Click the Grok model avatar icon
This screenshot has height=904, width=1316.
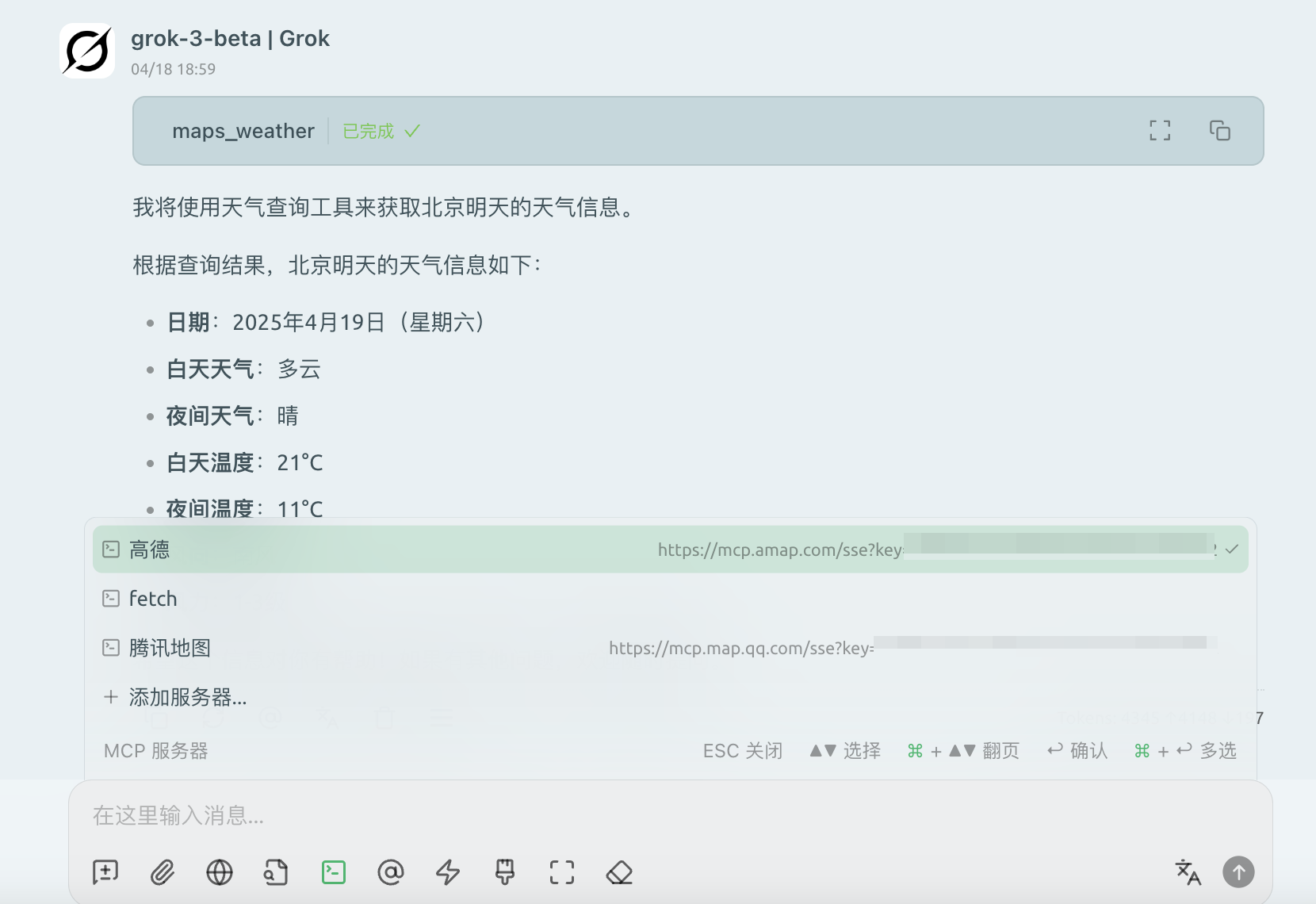(x=87, y=51)
